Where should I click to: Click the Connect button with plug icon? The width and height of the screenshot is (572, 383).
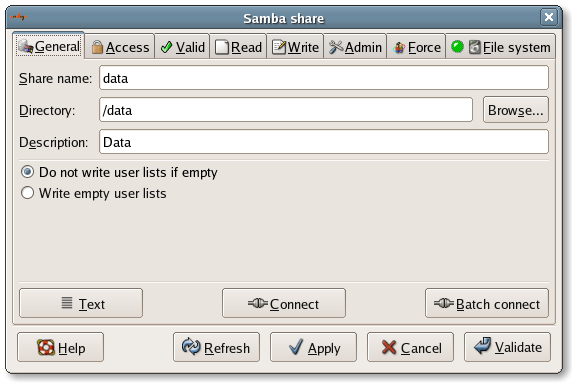click(x=284, y=303)
